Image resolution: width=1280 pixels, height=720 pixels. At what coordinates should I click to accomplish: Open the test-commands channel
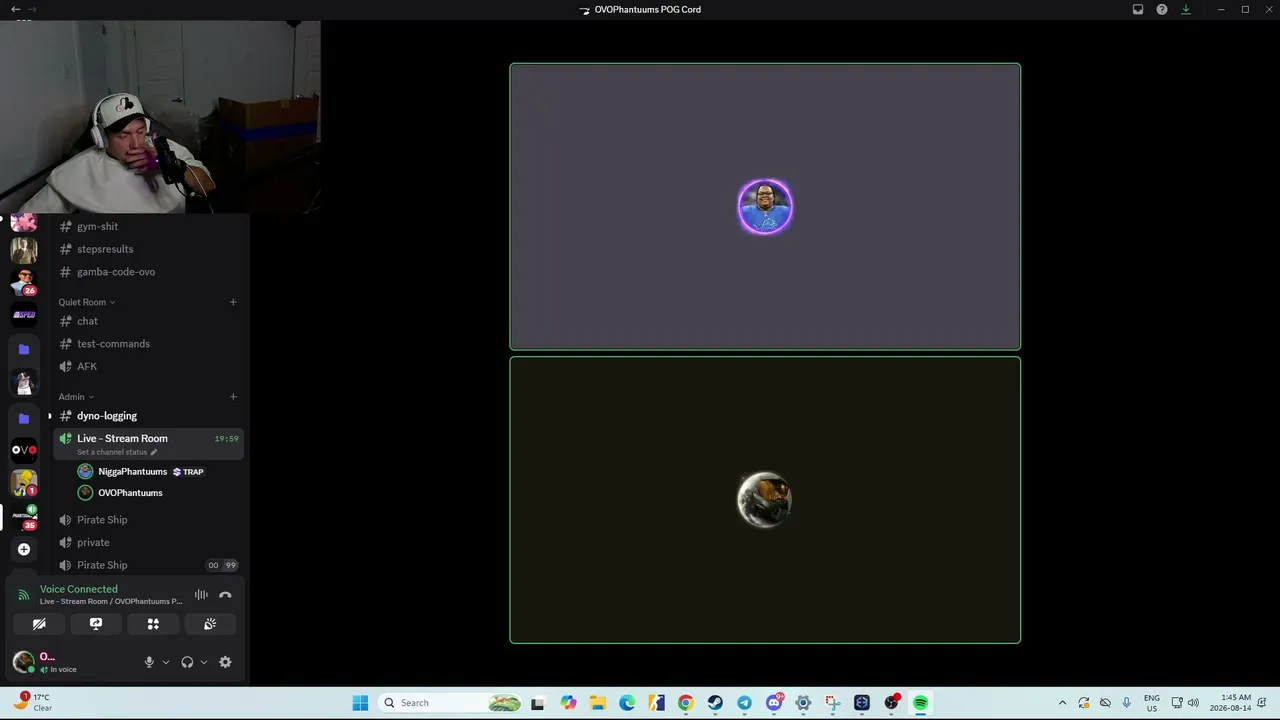click(148, 344)
